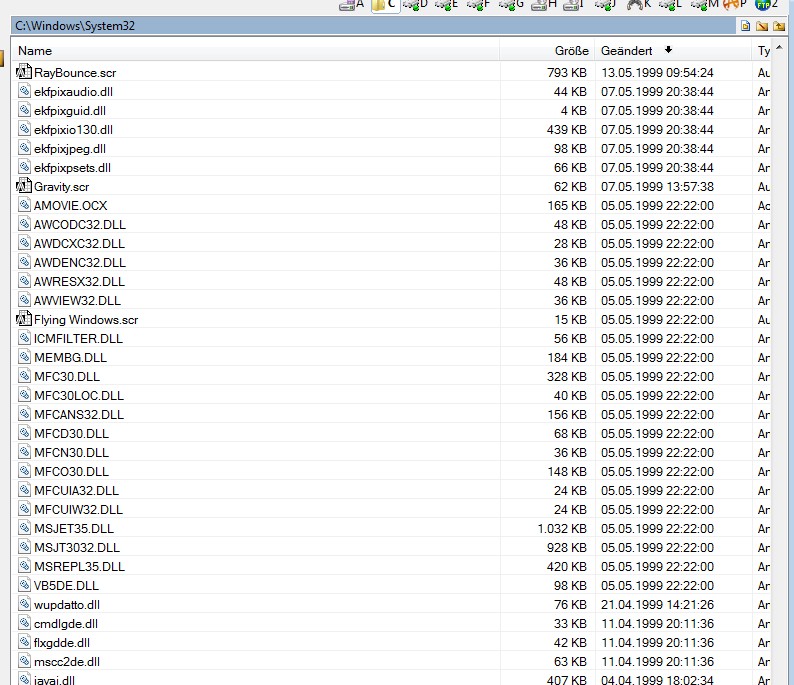Select file MFC30LOC.DLL
Viewport: 794px width, 685px height.
[x=79, y=395]
